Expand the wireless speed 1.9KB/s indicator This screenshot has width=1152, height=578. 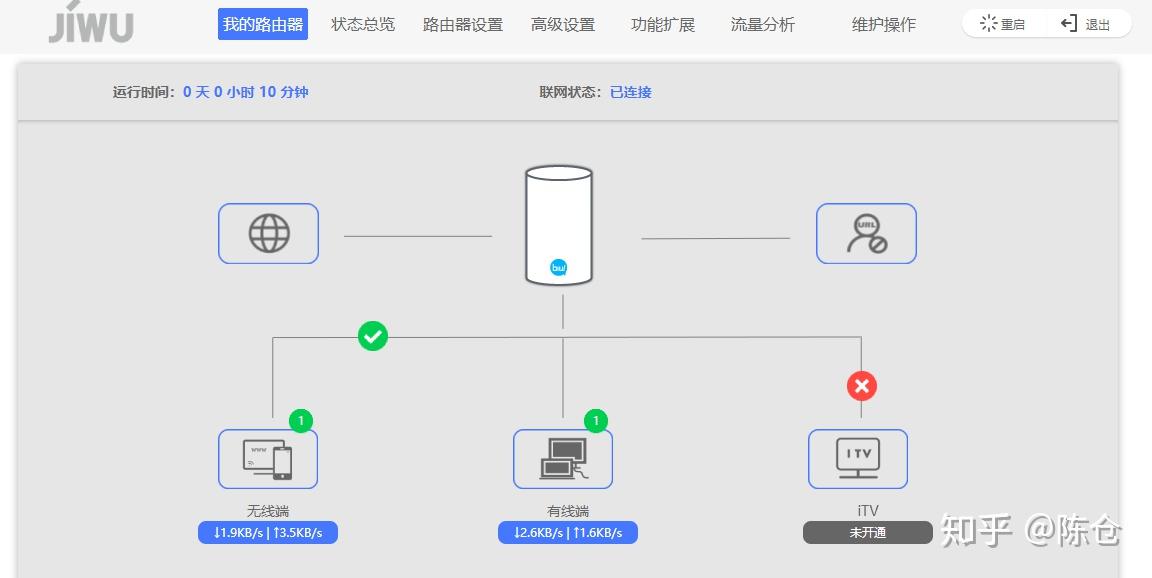pyautogui.click(x=267, y=532)
